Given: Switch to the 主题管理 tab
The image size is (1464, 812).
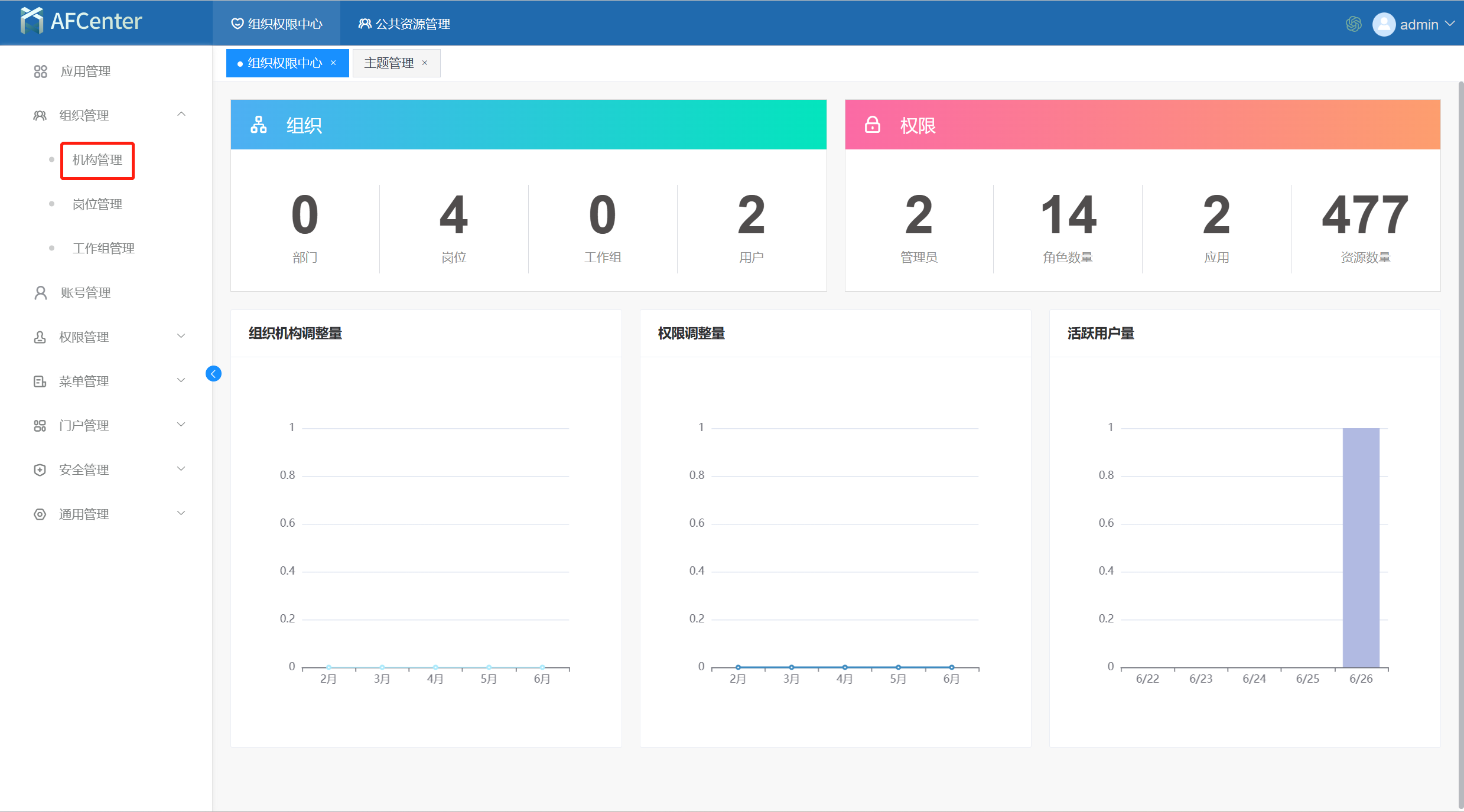Looking at the screenshot, I should pyautogui.click(x=389, y=63).
